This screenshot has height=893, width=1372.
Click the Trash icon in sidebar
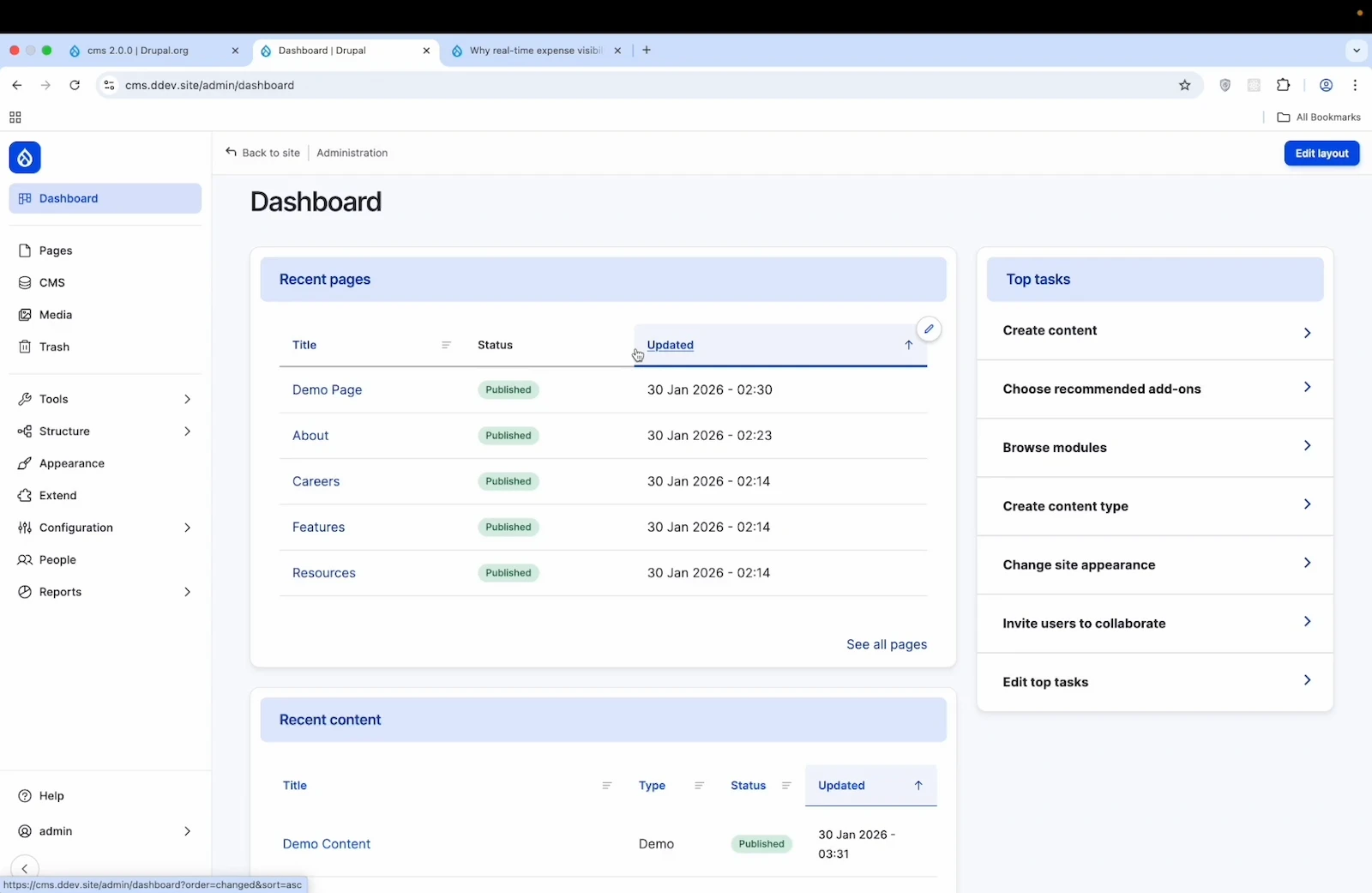(25, 347)
